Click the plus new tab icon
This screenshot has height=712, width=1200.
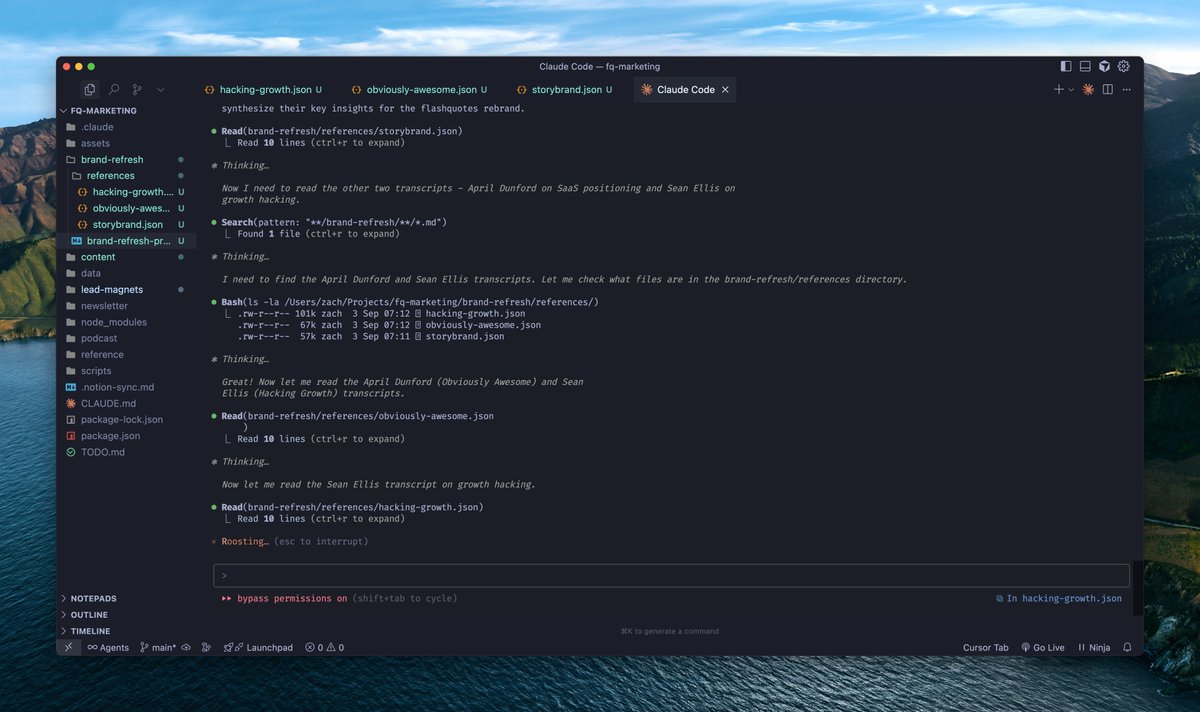click(x=1059, y=89)
